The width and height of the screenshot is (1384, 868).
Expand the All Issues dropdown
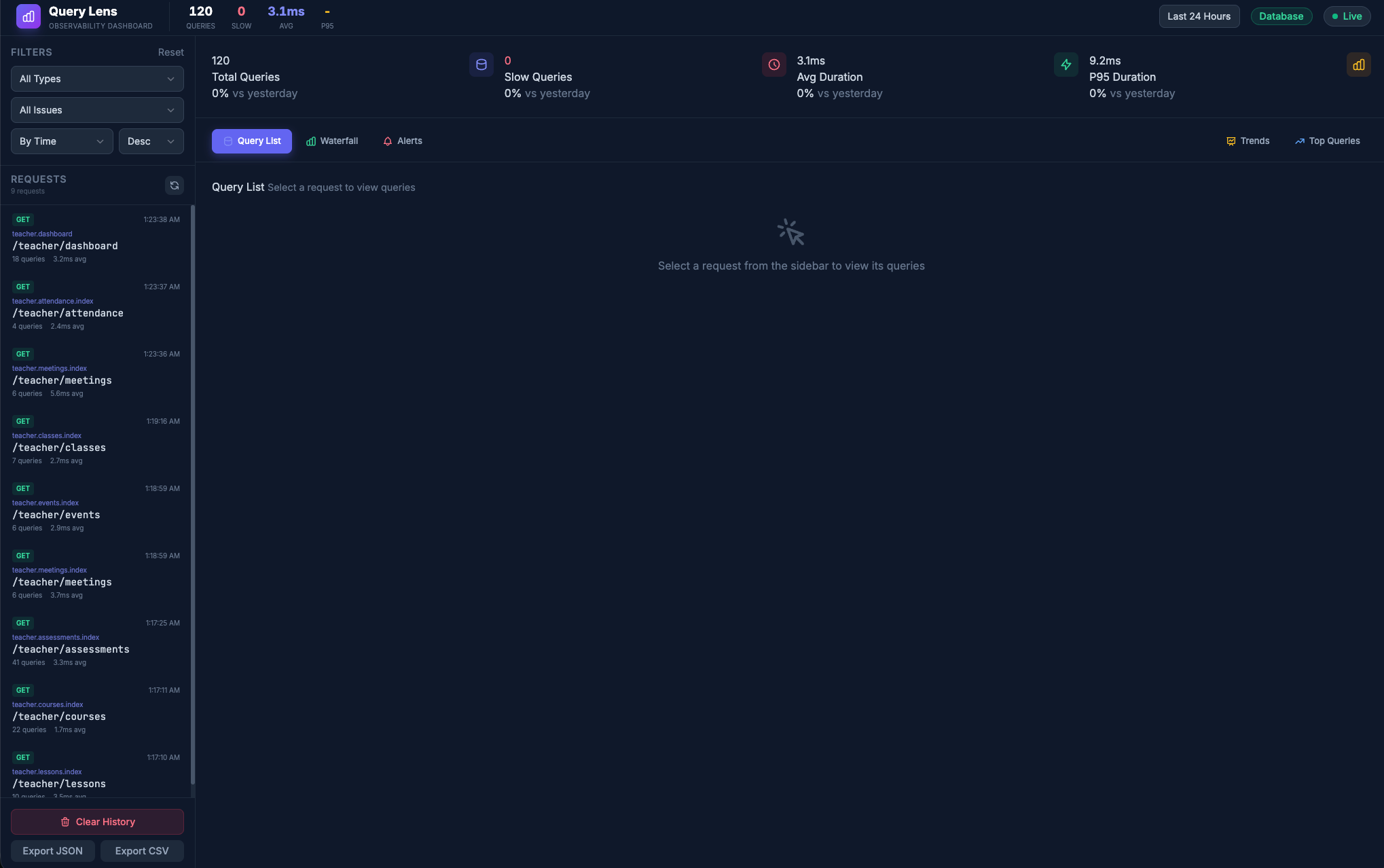96,109
